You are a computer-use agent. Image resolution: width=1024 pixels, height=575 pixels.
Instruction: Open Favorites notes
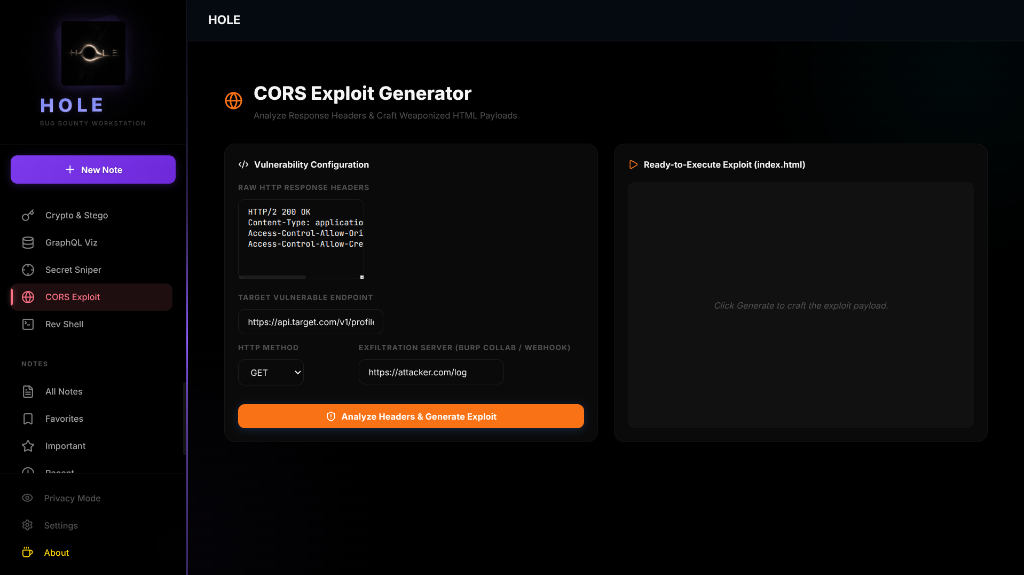coord(91,419)
